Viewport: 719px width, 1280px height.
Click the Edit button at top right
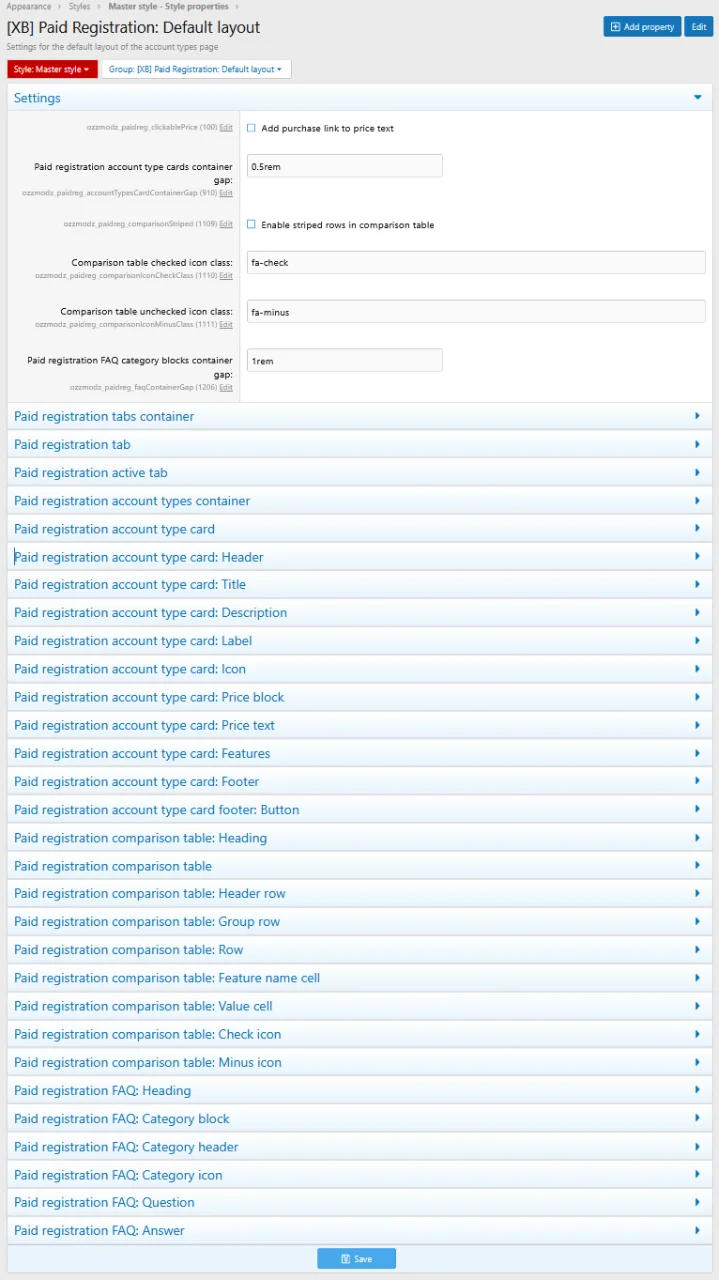(698, 27)
